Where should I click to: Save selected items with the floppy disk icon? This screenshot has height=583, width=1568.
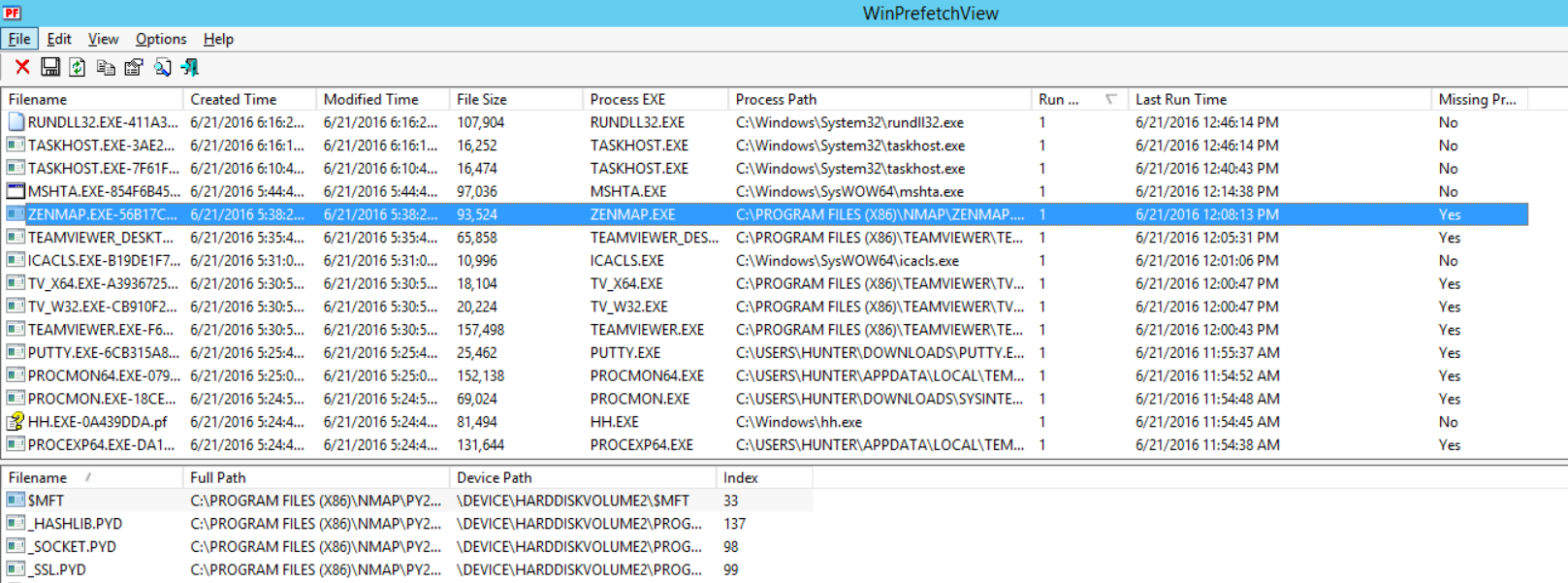click(50, 67)
